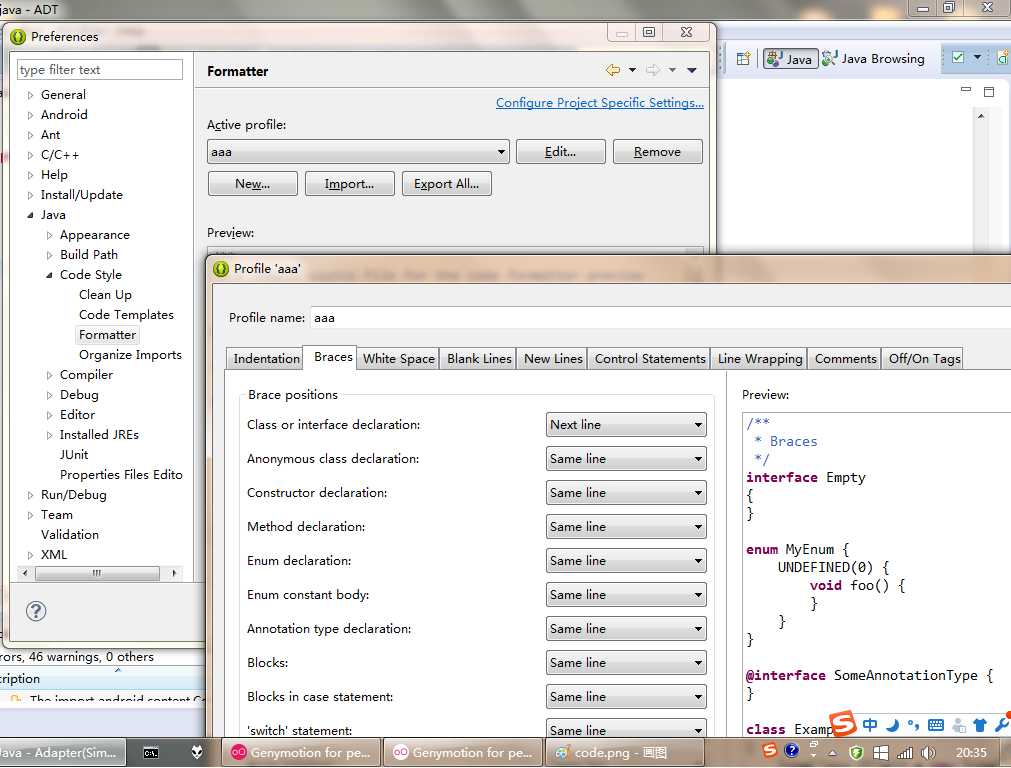1011x768 pixels.
Task: Click the preferences tree horizontal scrollbar
Action: (x=97, y=573)
